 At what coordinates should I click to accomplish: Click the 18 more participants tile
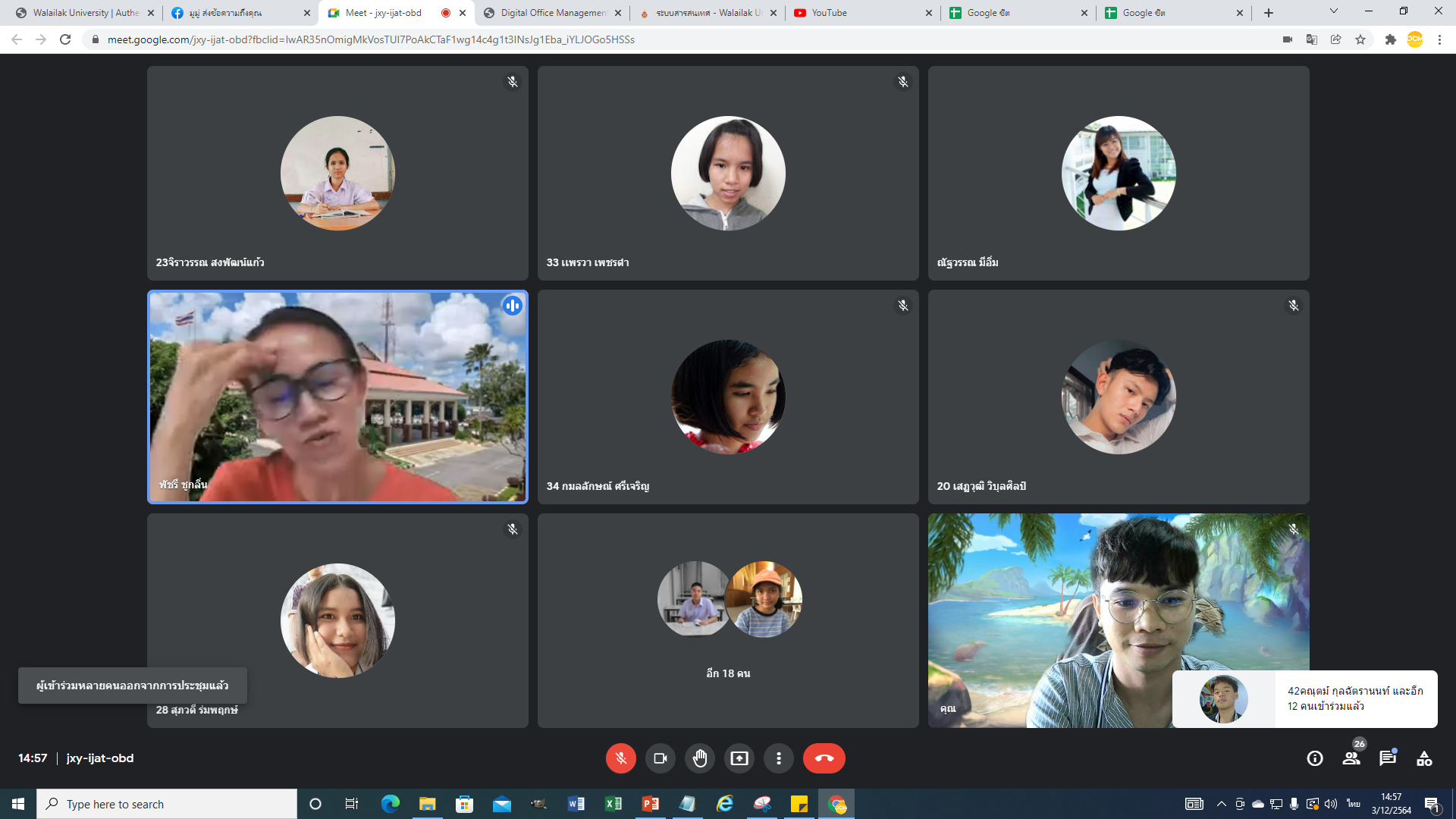pos(728,620)
